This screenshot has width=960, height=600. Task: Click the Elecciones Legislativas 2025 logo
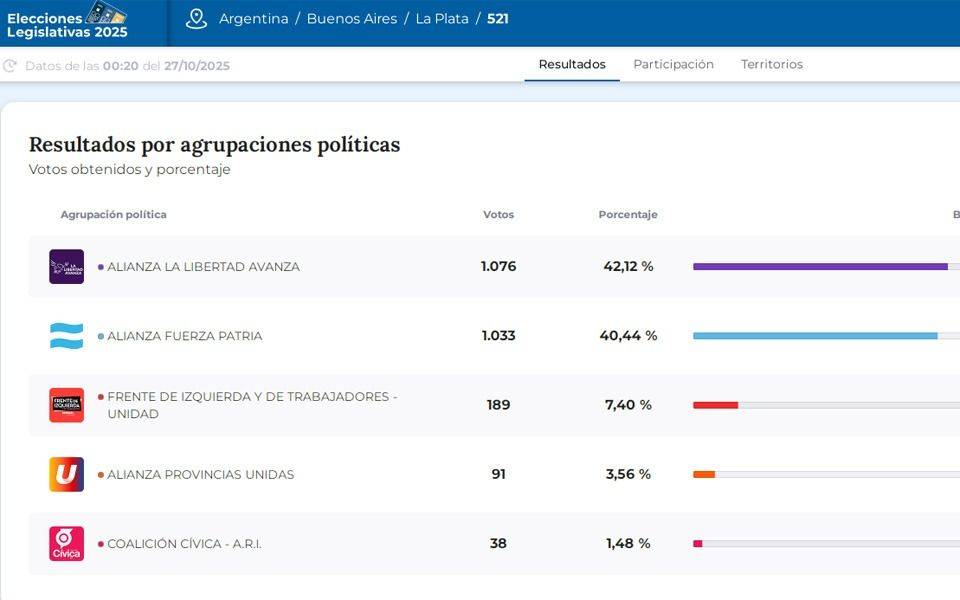tap(68, 20)
